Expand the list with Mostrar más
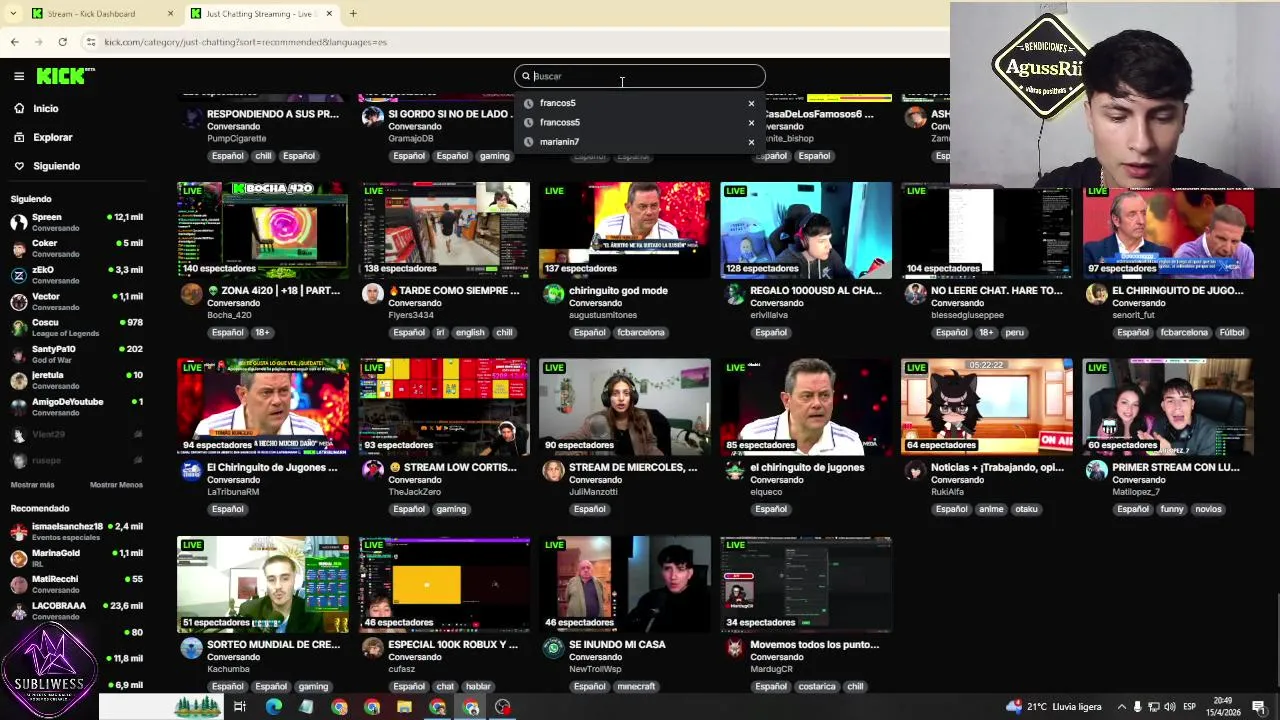This screenshot has height=720, width=1280. (x=33, y=485)
